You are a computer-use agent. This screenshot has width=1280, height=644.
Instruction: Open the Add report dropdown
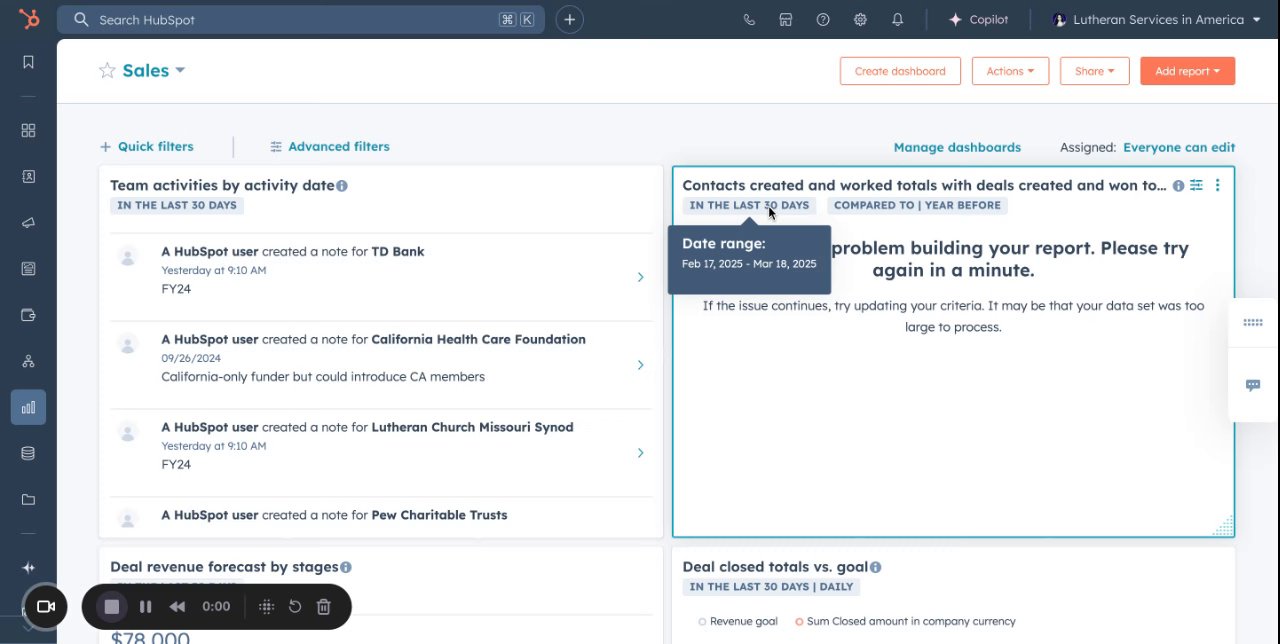[x=1187, y=71]
